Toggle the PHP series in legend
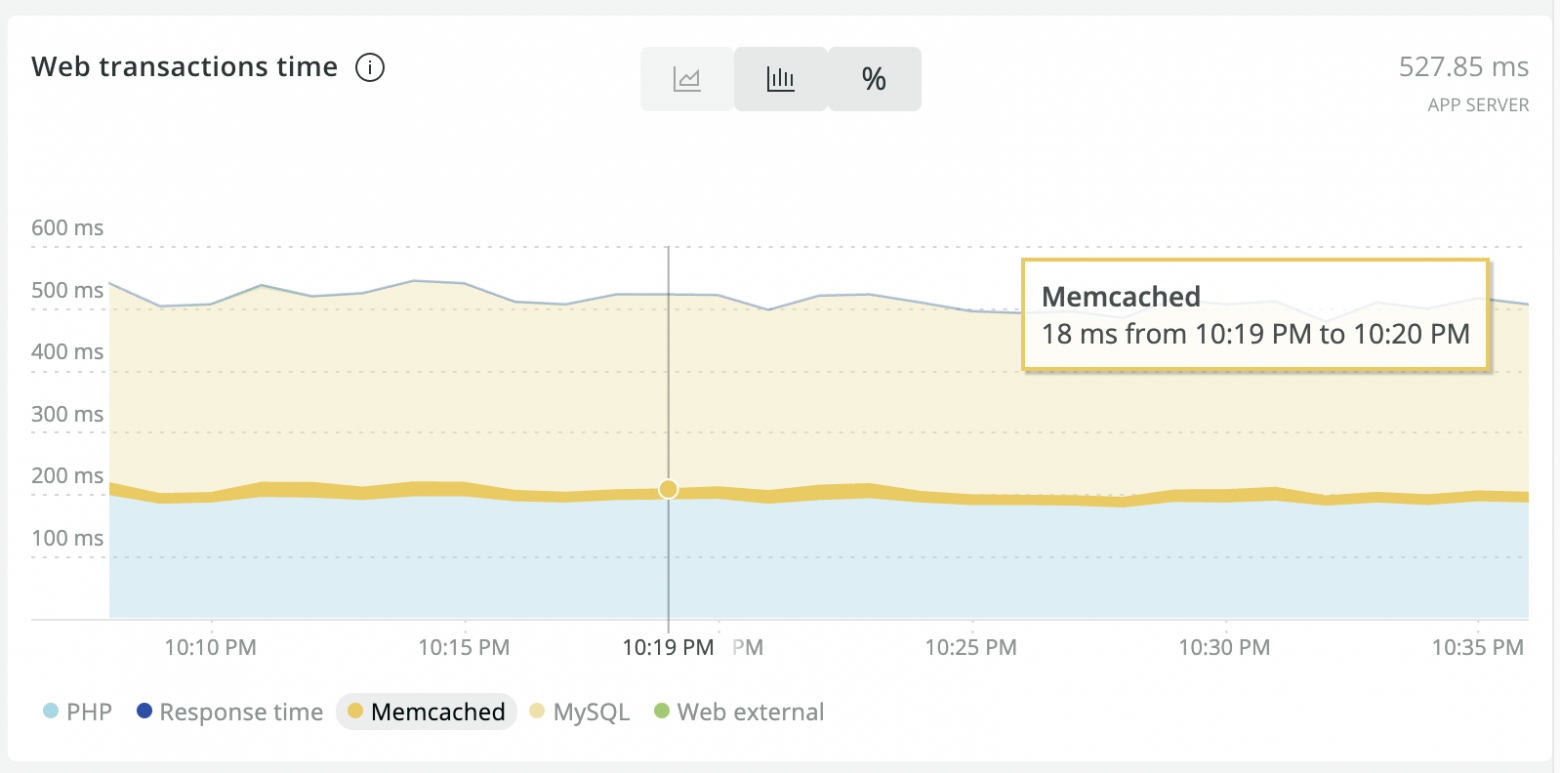Screen dimensions: 1560x773 pyautogui.click(x=88, y=712)
